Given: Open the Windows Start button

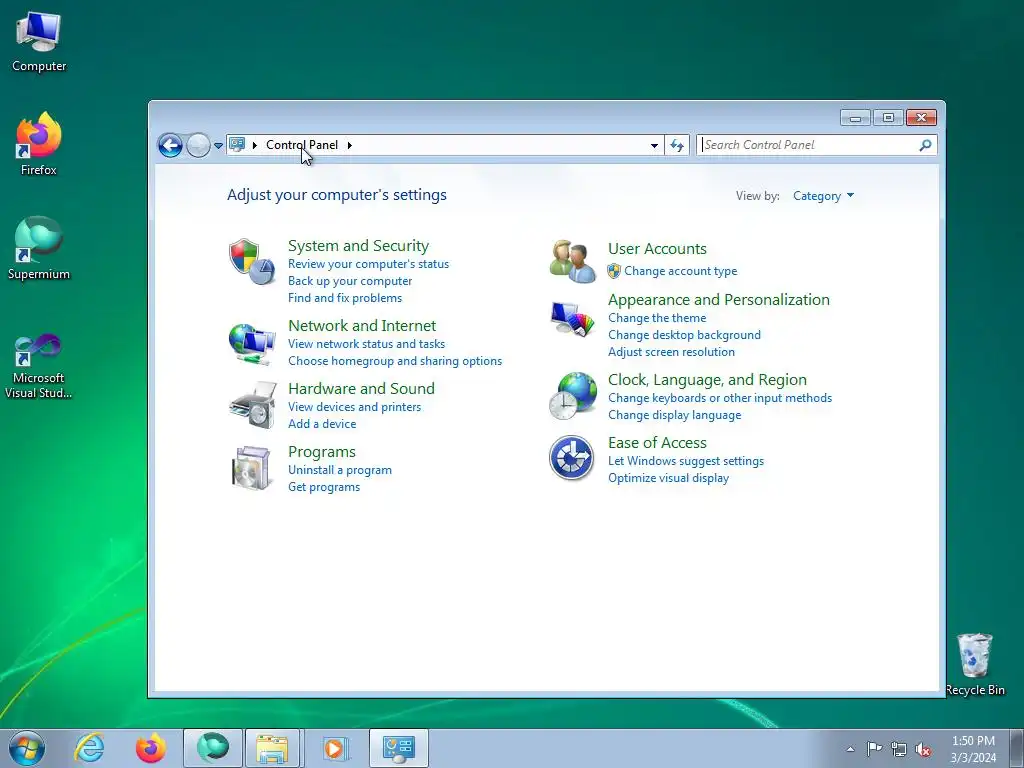Looking at the screenshot, I should [x=27, y=748].
